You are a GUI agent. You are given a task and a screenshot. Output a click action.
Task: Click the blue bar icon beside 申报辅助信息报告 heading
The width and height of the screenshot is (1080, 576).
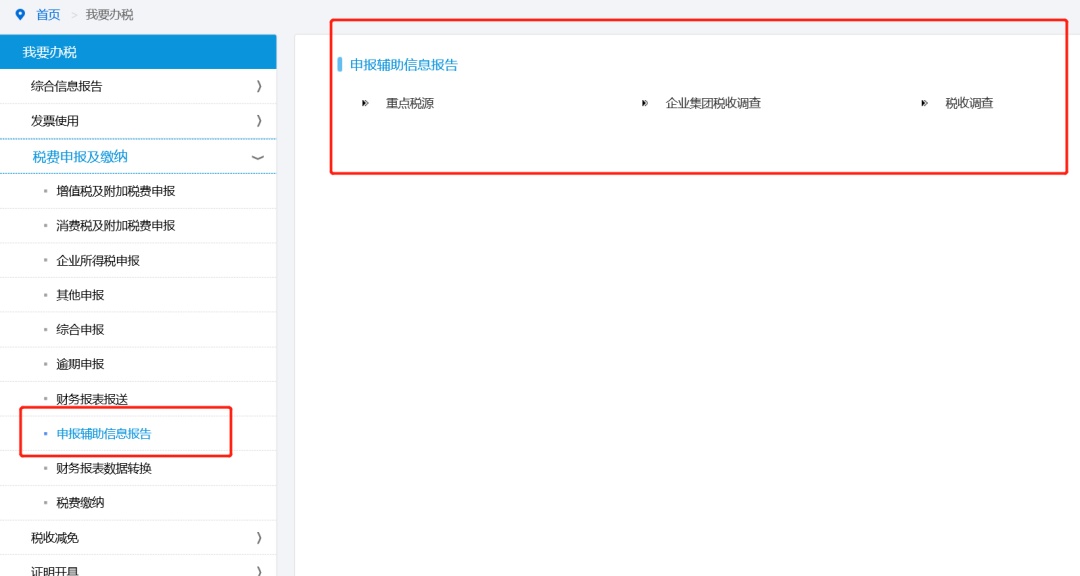339,63
